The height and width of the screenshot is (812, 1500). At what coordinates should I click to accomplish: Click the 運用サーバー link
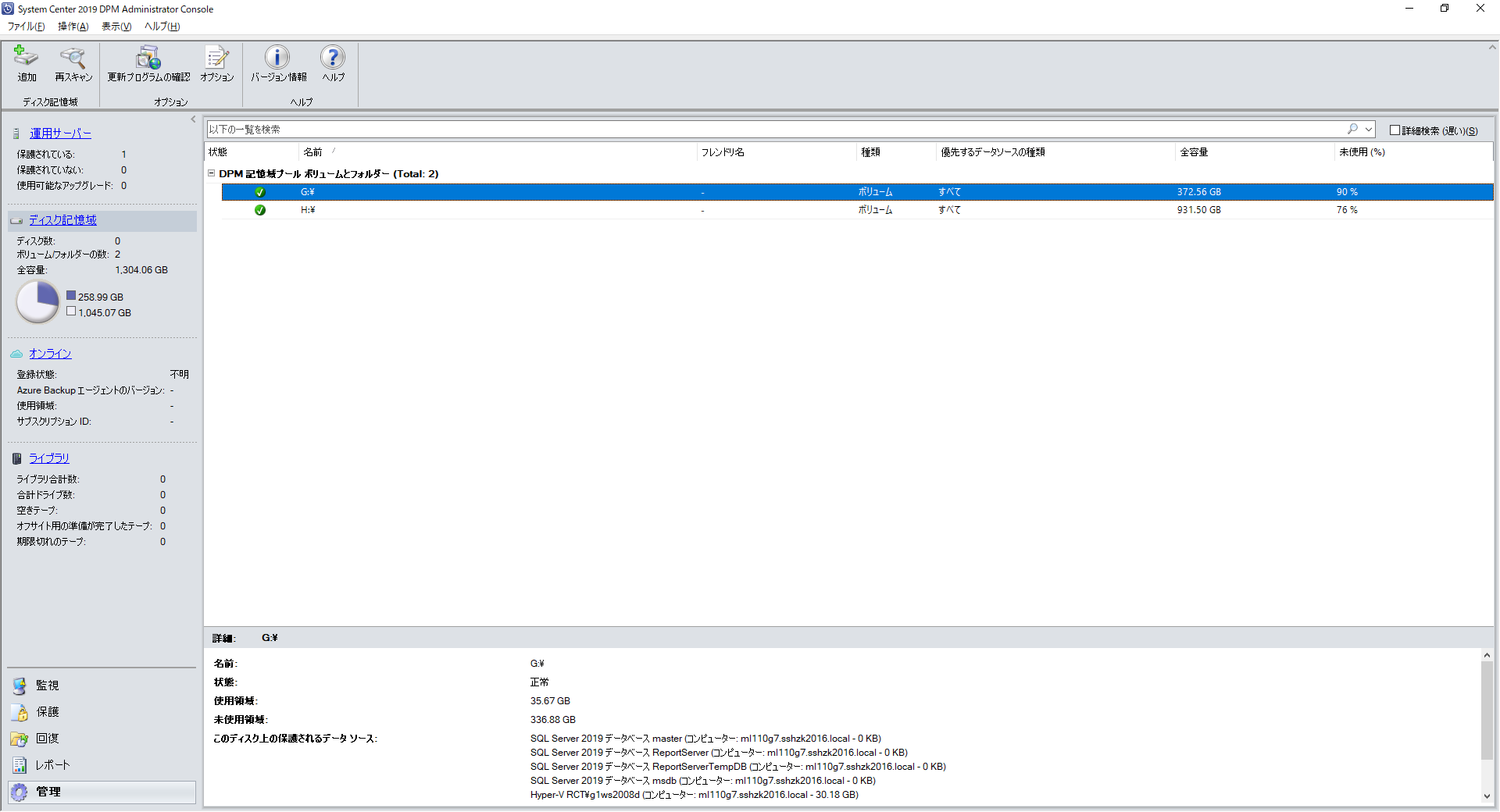coord(60,133)
